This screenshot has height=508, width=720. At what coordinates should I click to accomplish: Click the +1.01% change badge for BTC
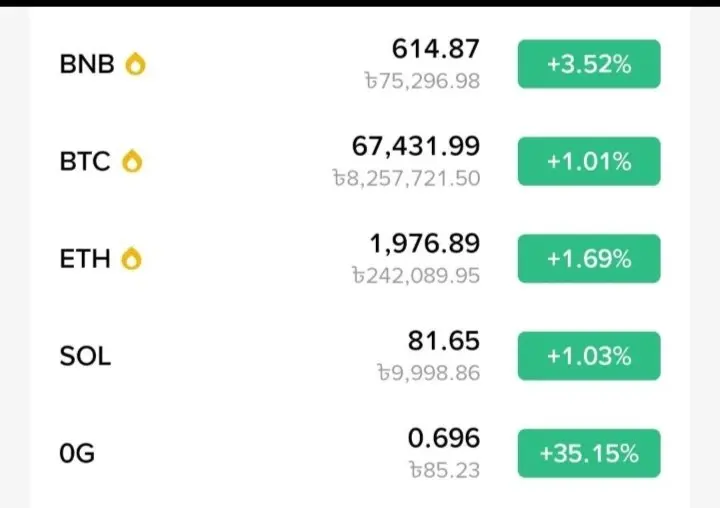(x=589, y=161)
